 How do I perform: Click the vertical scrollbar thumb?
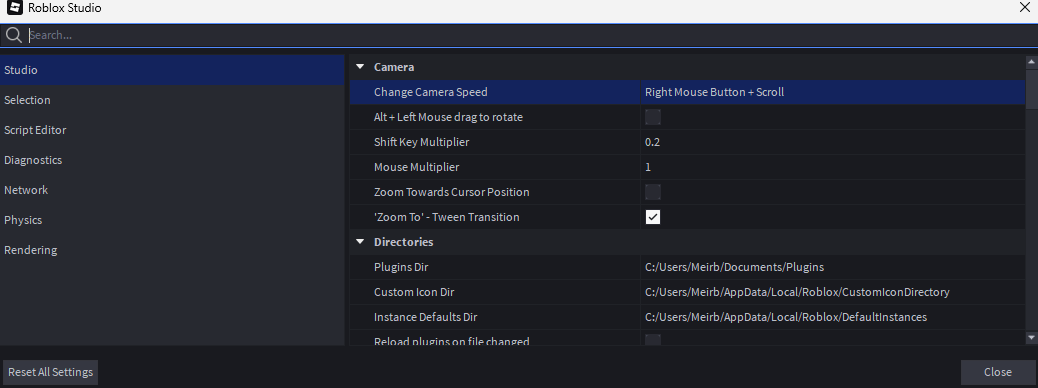point(1031,88)
